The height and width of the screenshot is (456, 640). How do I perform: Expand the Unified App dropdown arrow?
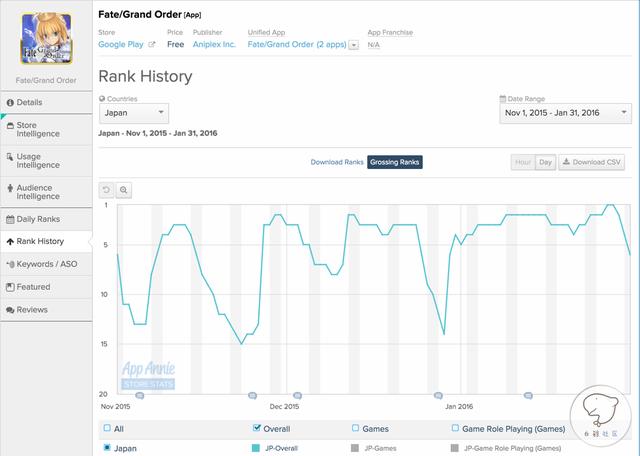click(x=353, y=45)
